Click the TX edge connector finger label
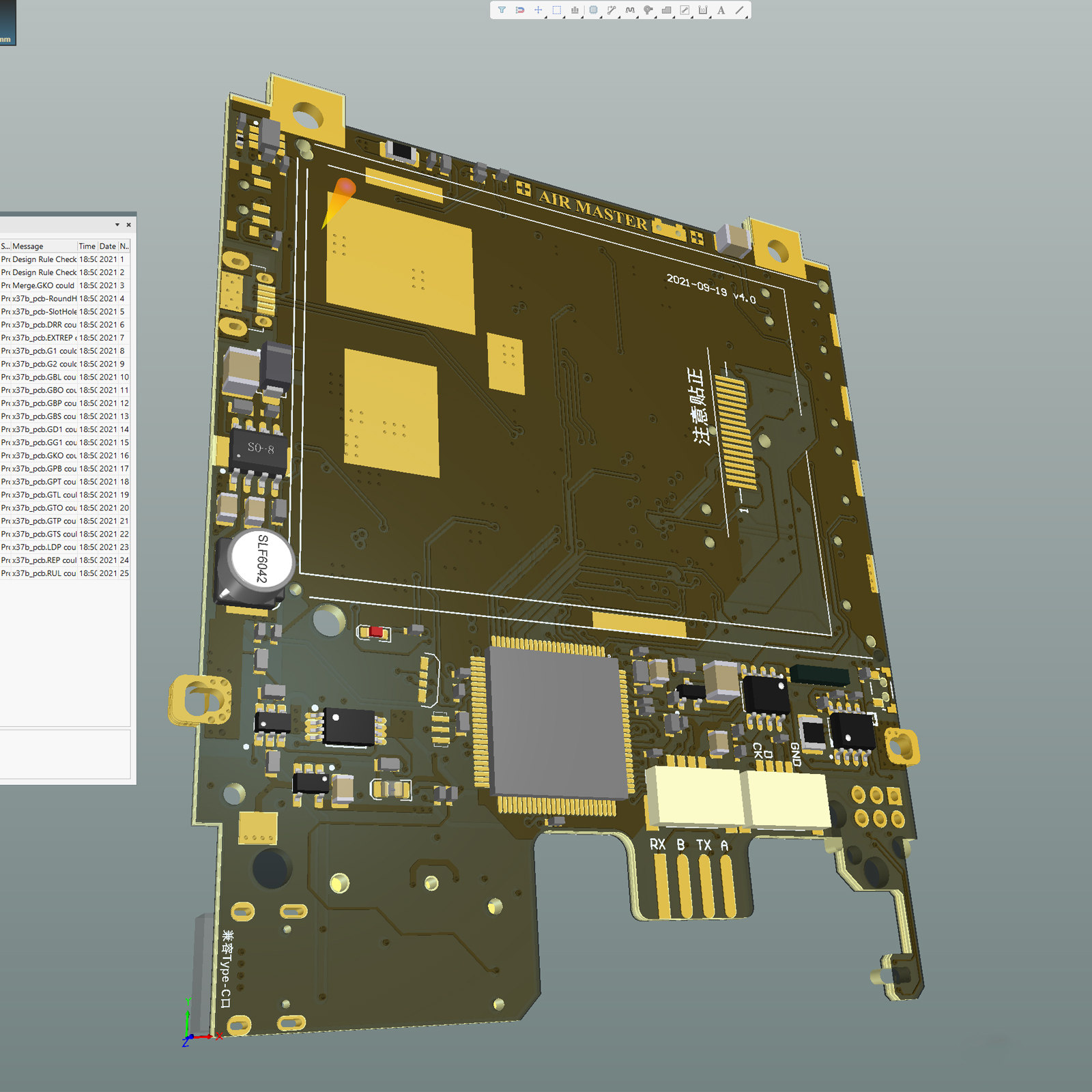This screenshot has height=1092, width=1092. tap(704, 845)
